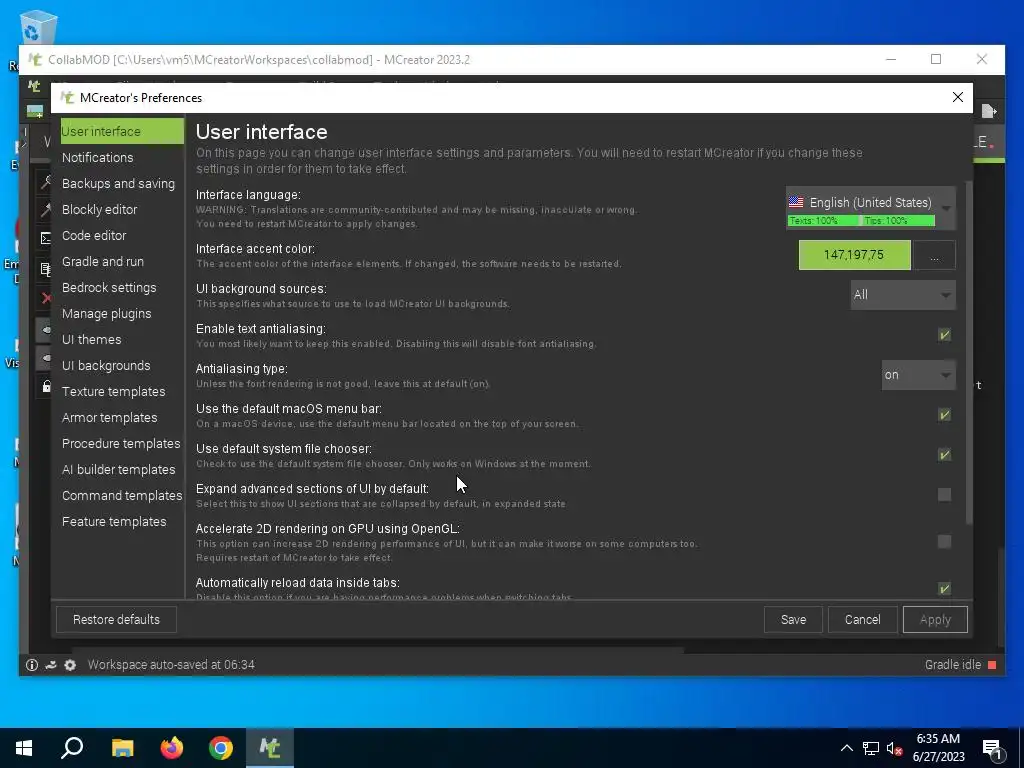
Task: Toggle Use default system file chooser
Action: (944, 455)
